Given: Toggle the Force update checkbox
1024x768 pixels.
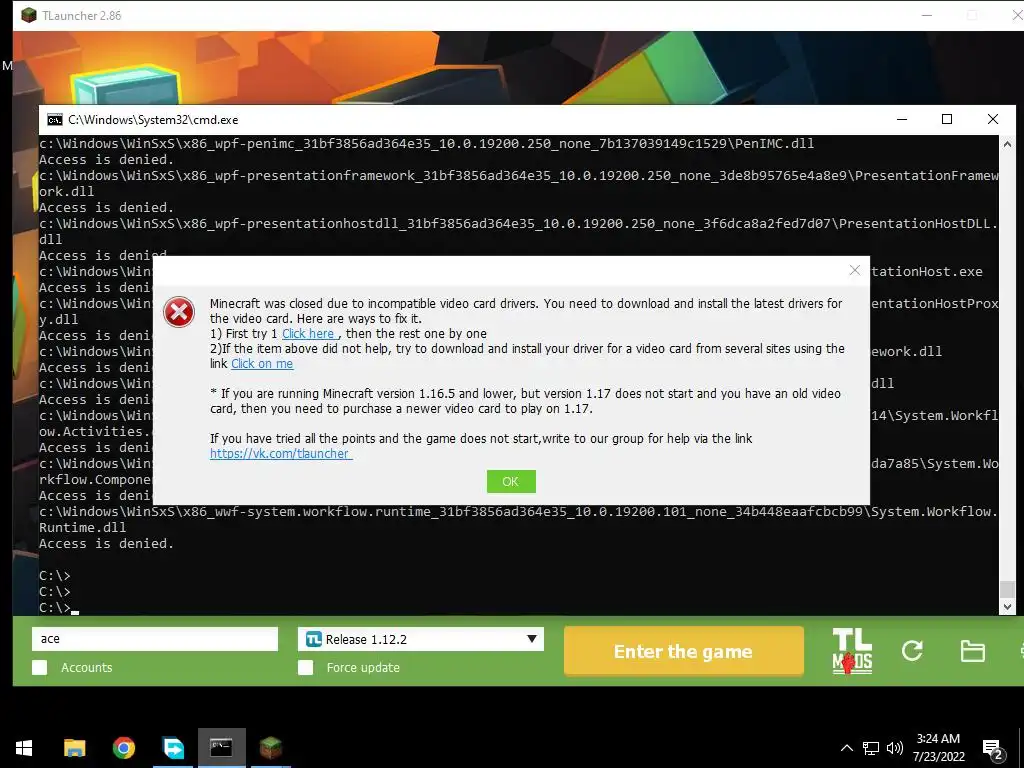Looking at the screenshot, I should (305, 667).
